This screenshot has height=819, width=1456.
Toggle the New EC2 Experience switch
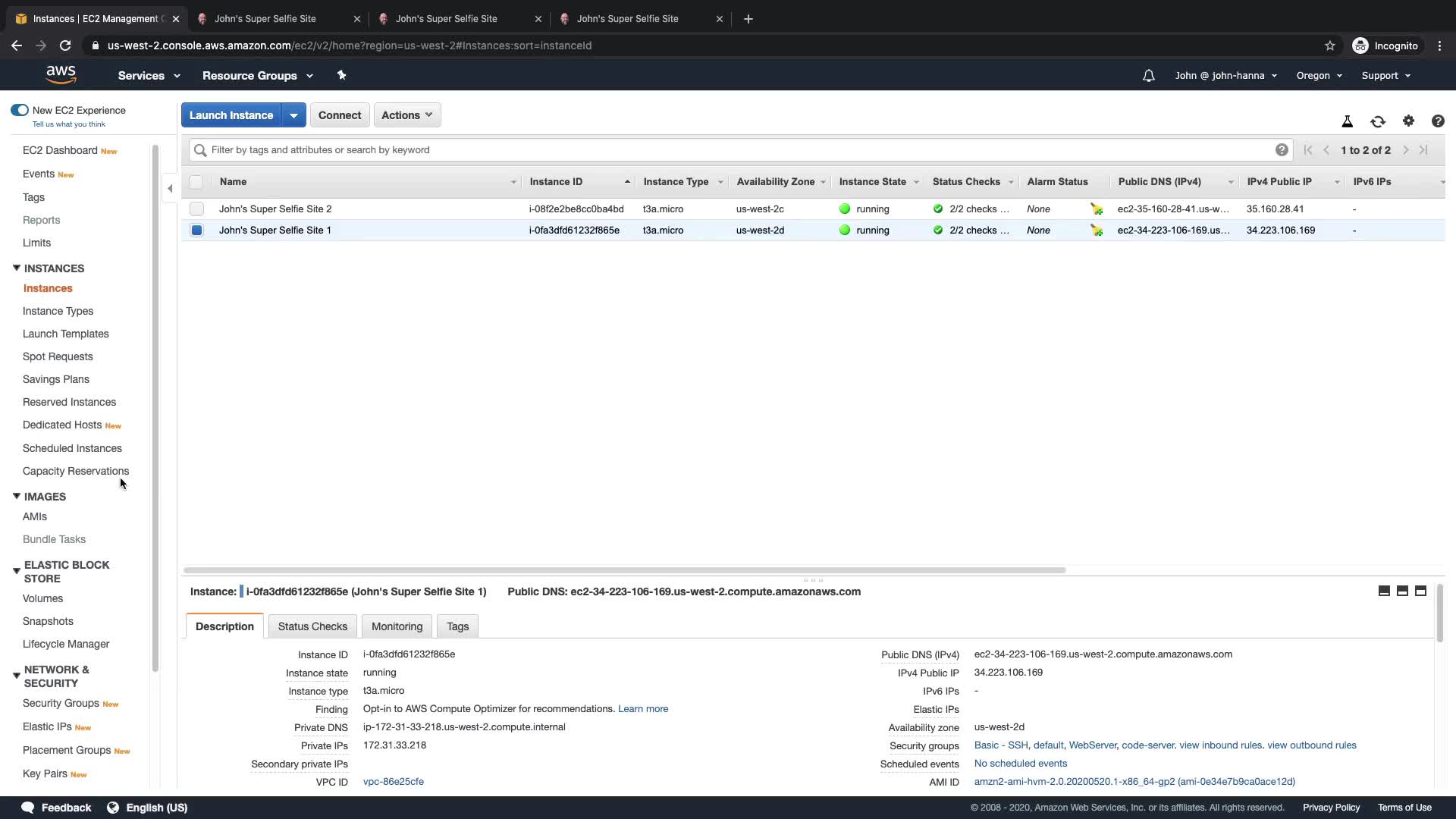pos(20,111)
